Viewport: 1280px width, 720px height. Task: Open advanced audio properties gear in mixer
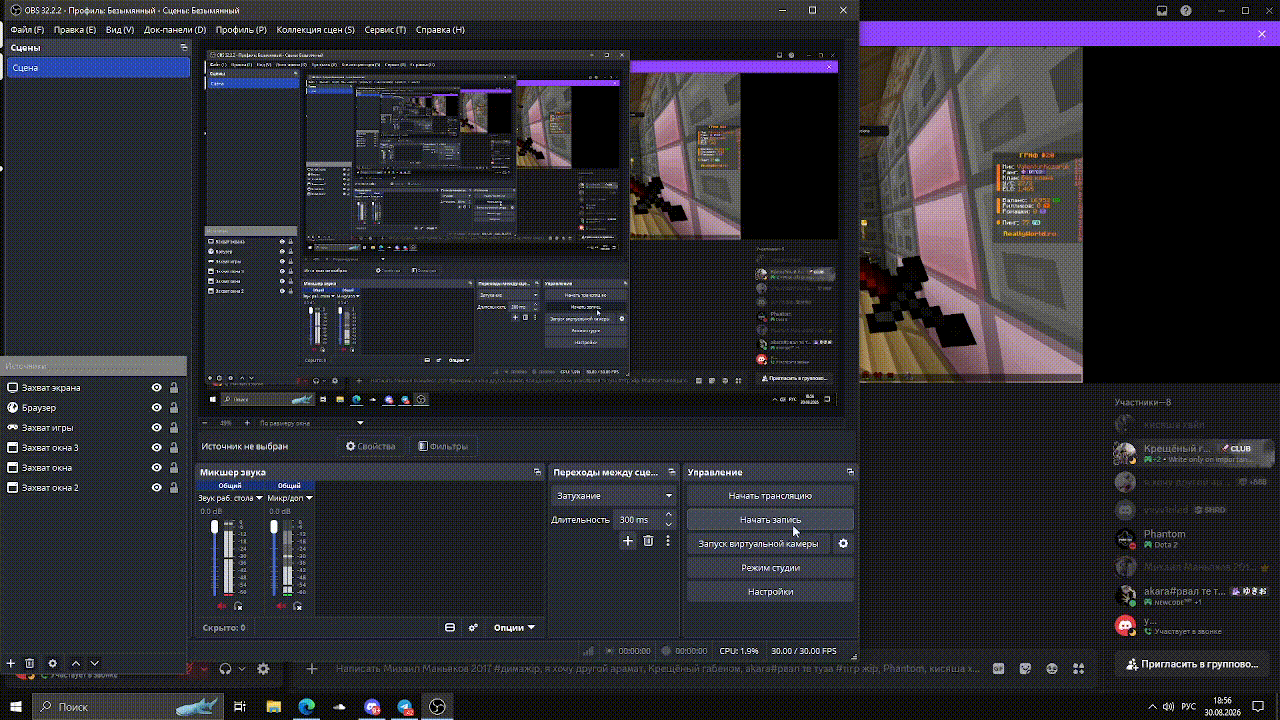coord(473,628)
